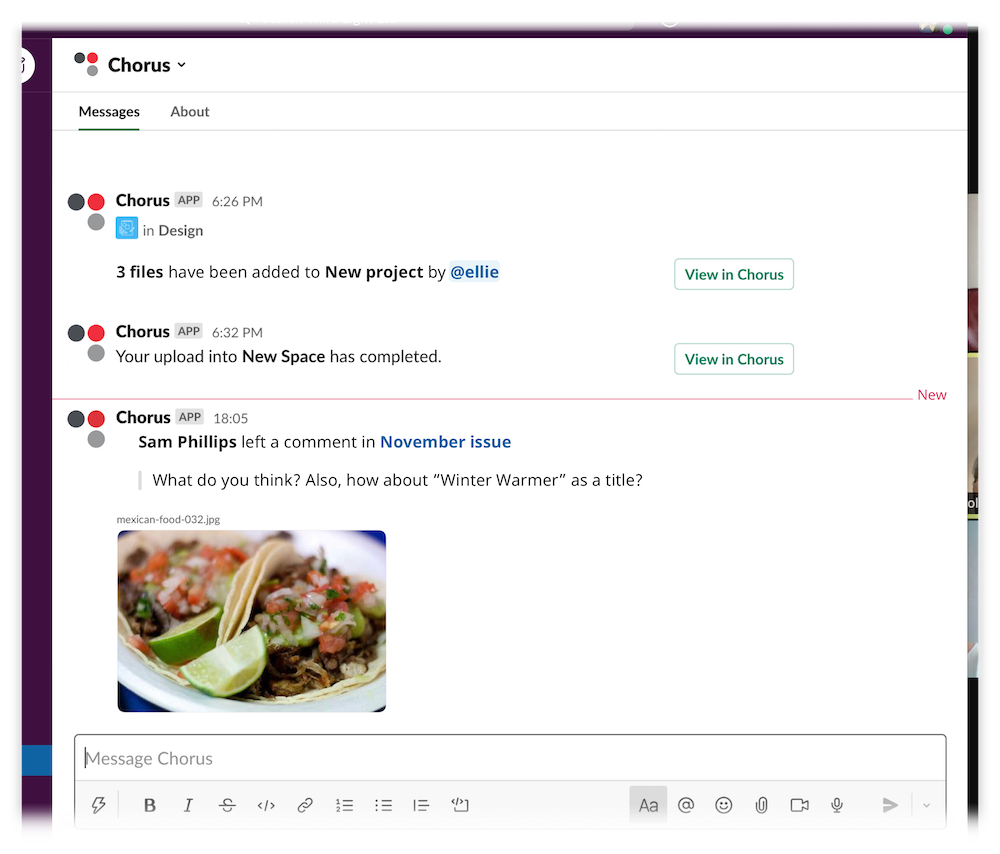The width and height of the screenshot is (1000, 854).
Task: Record a video clip
Action: (799, 806)
